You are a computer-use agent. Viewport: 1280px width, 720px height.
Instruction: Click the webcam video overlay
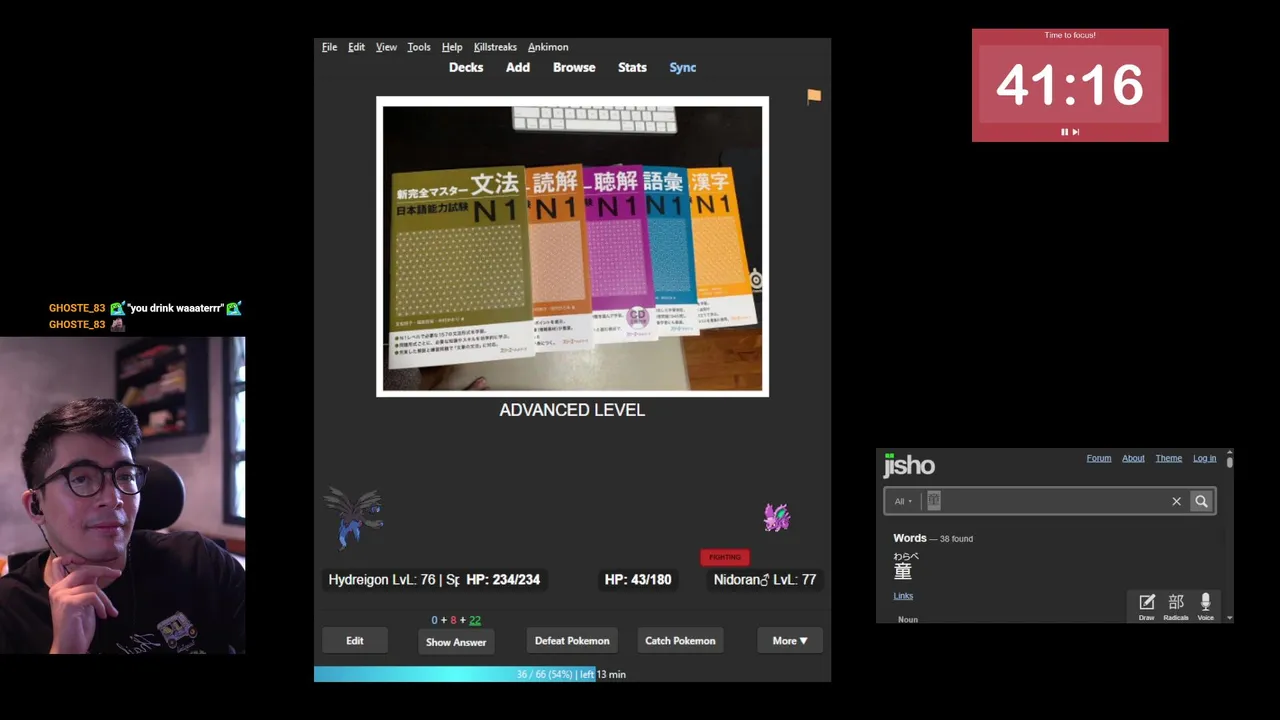pyautogui.click(x=122, y=495)
